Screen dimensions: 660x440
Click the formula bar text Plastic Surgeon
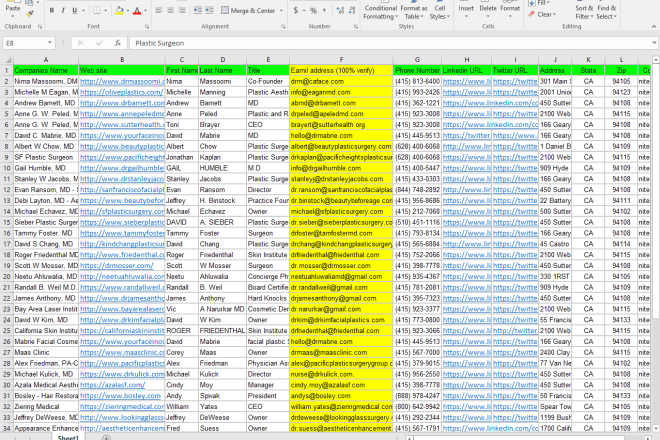coord(160,43)
